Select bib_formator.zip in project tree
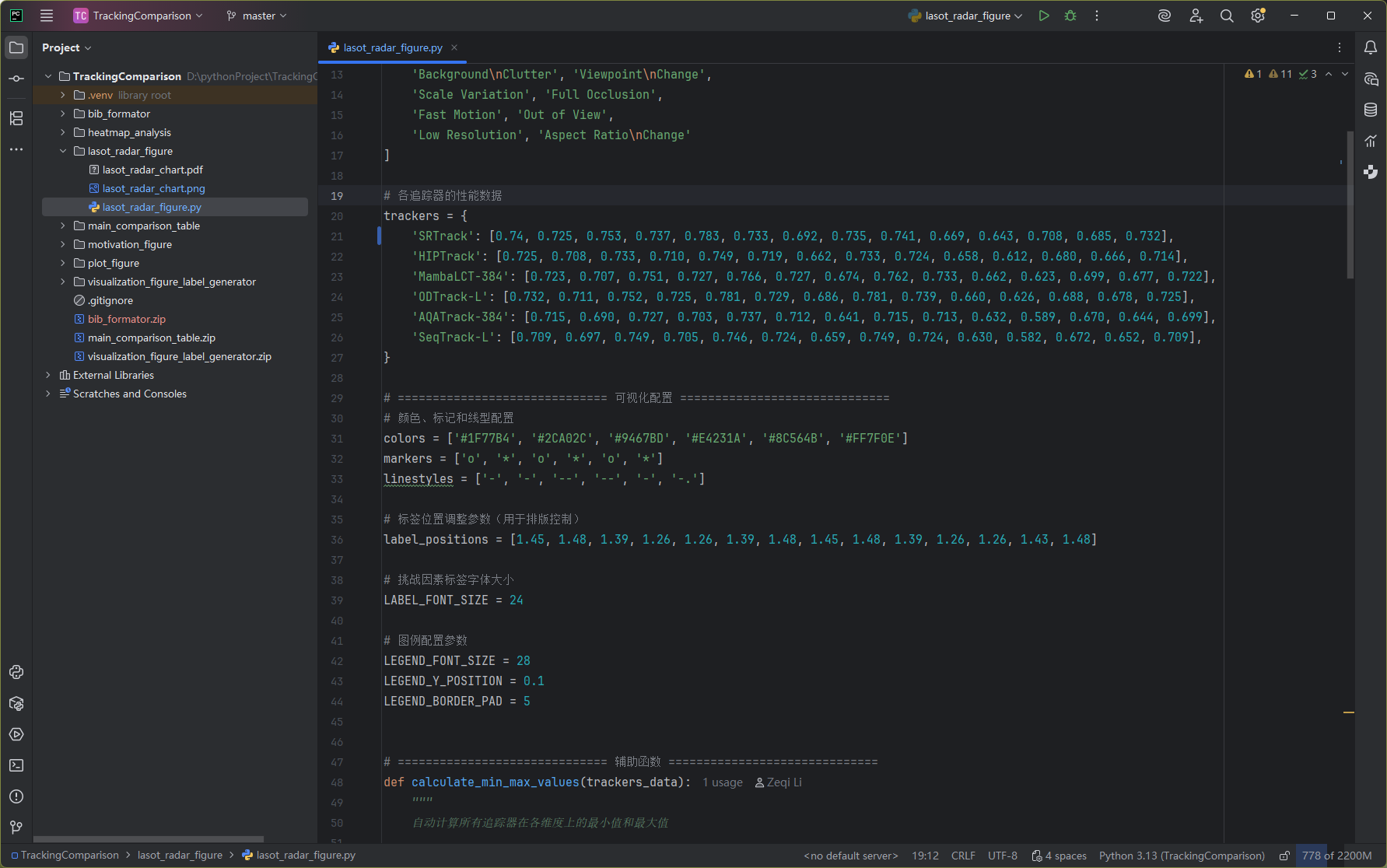Image resolution: width=1387 pixels, height=868 pixels. pyautogui.click(x=120, y=319)
